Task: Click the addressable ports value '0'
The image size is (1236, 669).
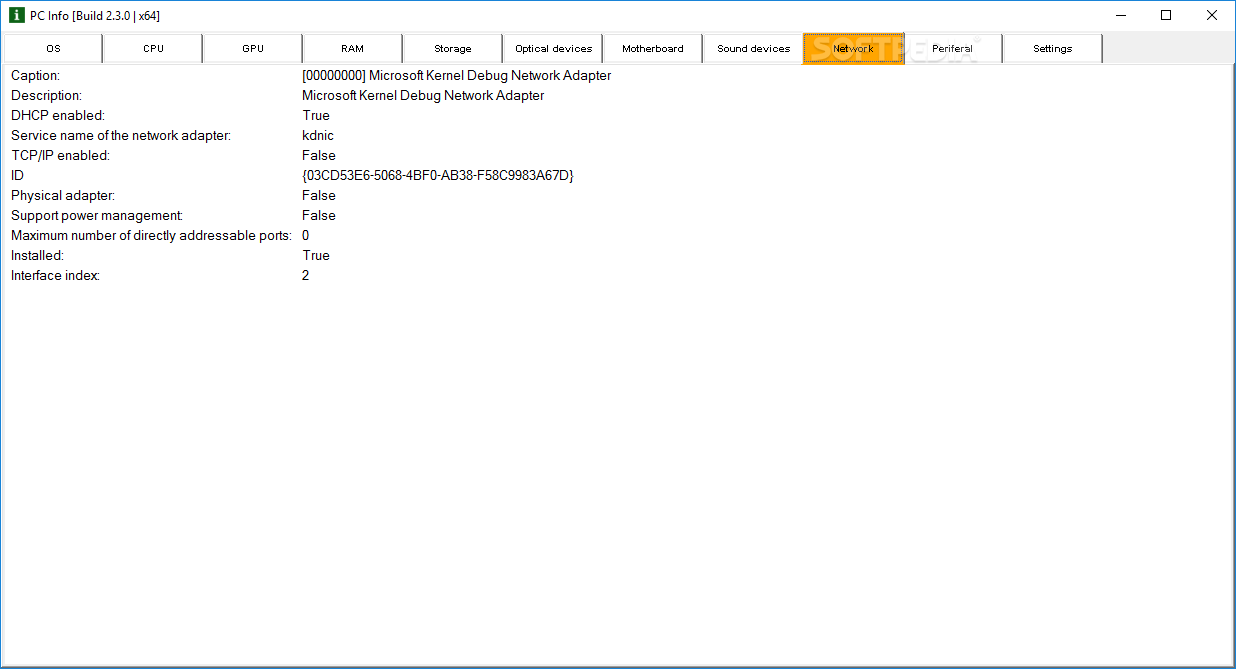Action: tap(306, 236)
